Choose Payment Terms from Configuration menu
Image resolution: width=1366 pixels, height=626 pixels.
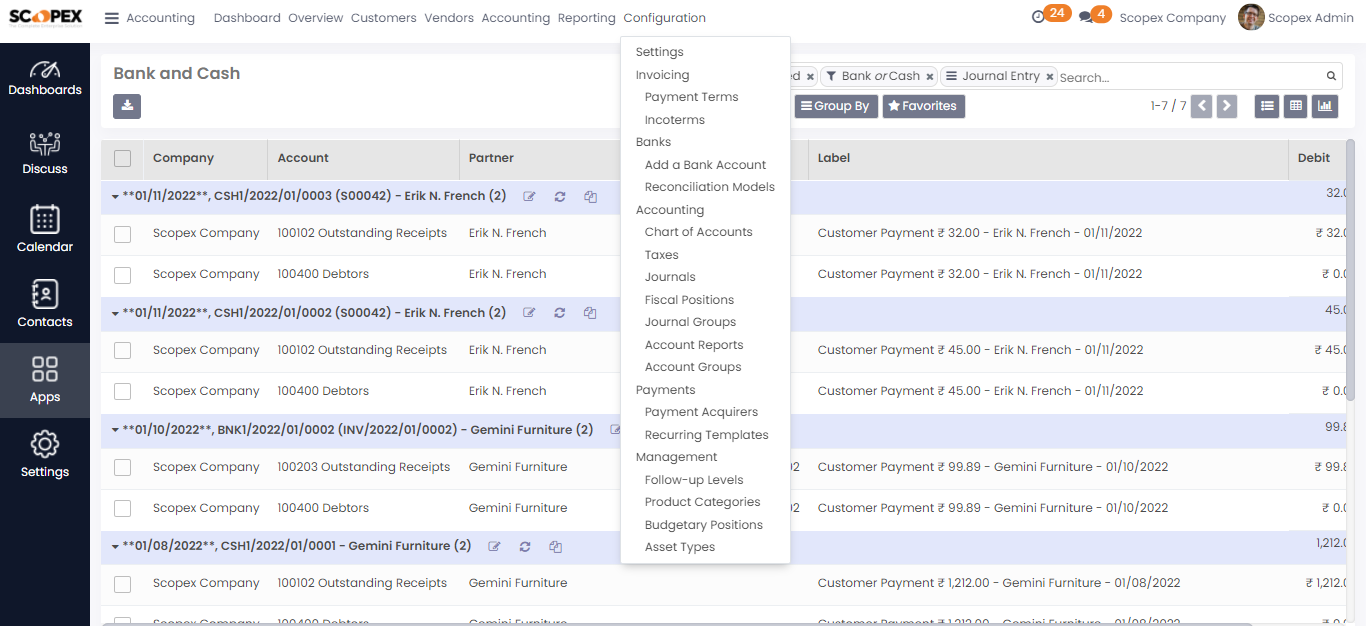coord(691,97)
